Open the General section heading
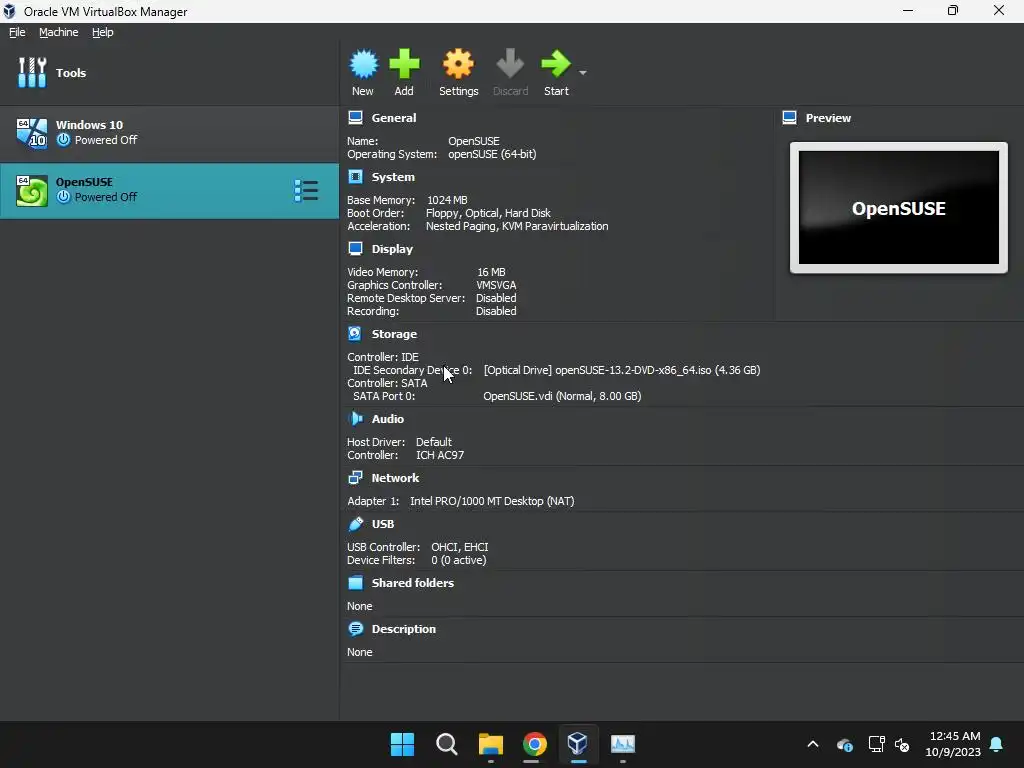The image size is (1024, 768). coord(394,118)
